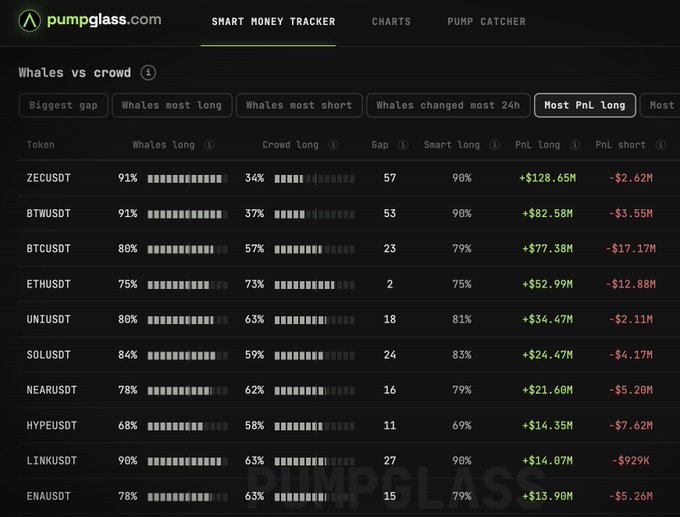Click +$128.65M PnL long value
Image resolution: width=680 pixels, height=517 pixels.
point(548,178)
